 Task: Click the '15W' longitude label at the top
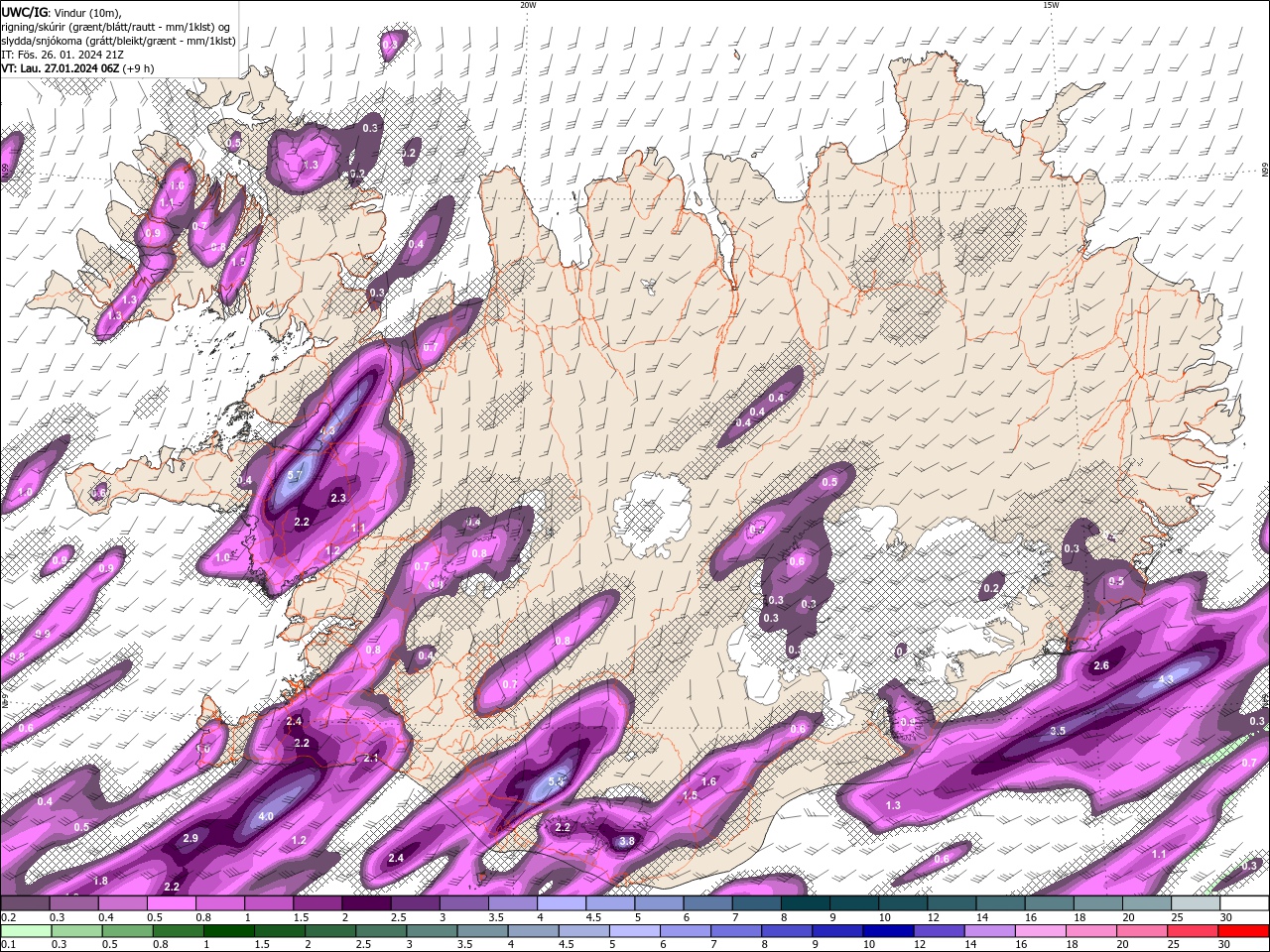1051,5
